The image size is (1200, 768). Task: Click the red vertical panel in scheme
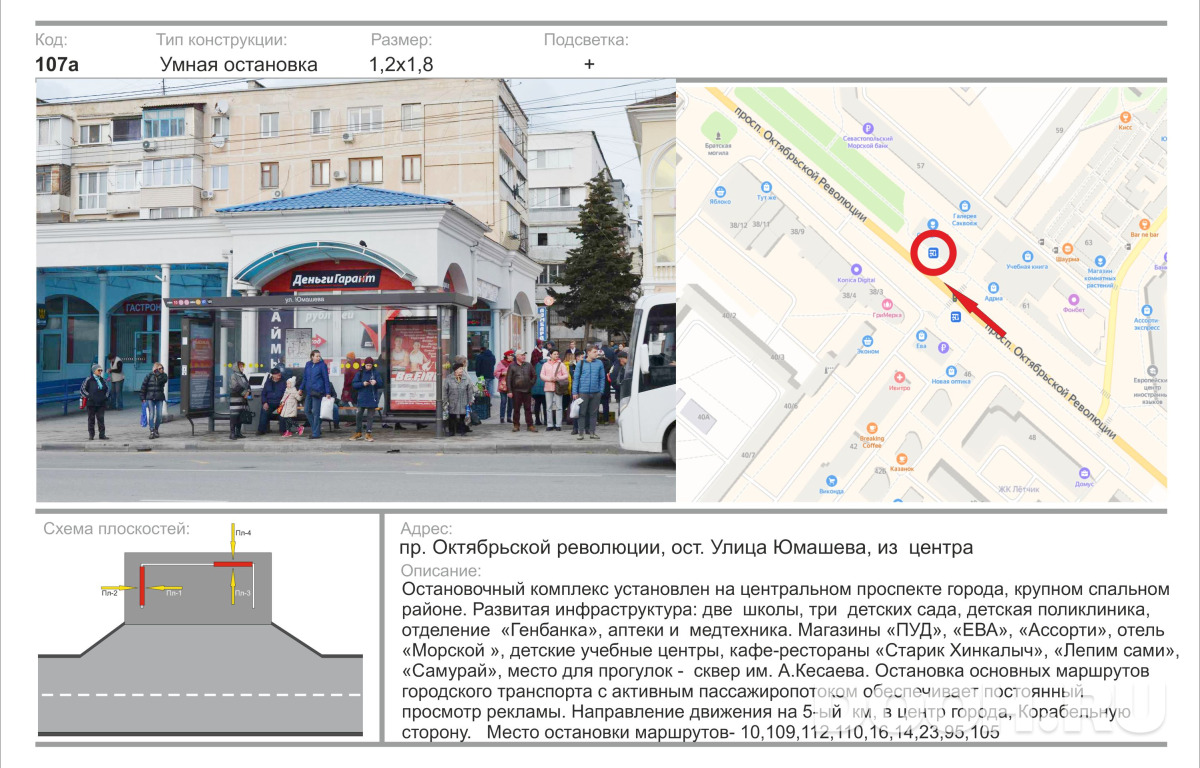pyautogui.click(x=143, y=584)
